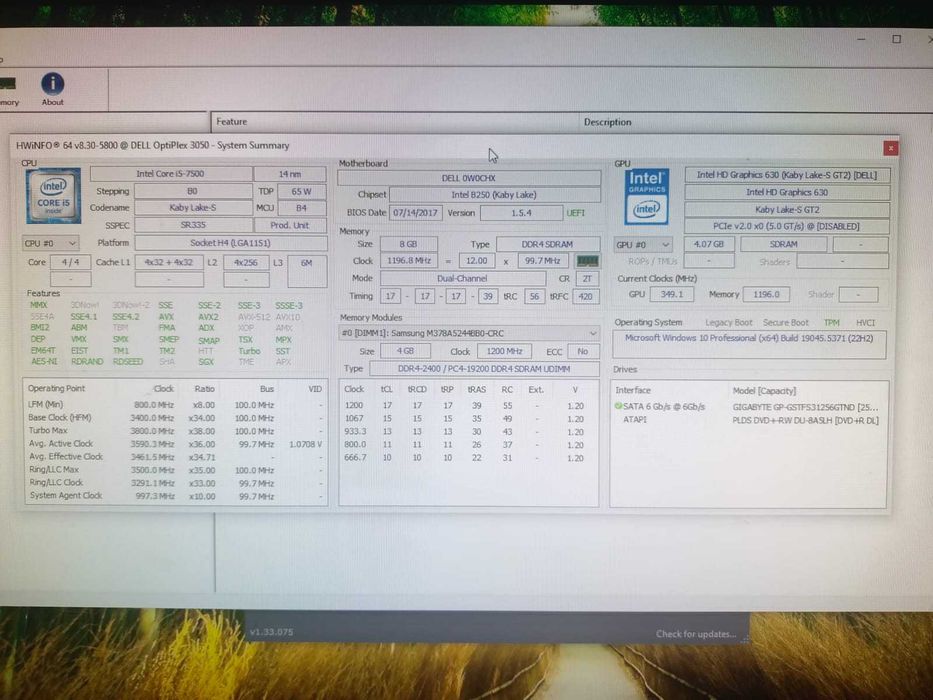Click the PCIe v2.0 x0 DISABLED field
Image resolution: width=933 pixels, height=700 pixels.
pyautogui.click(x=787, y=226)
